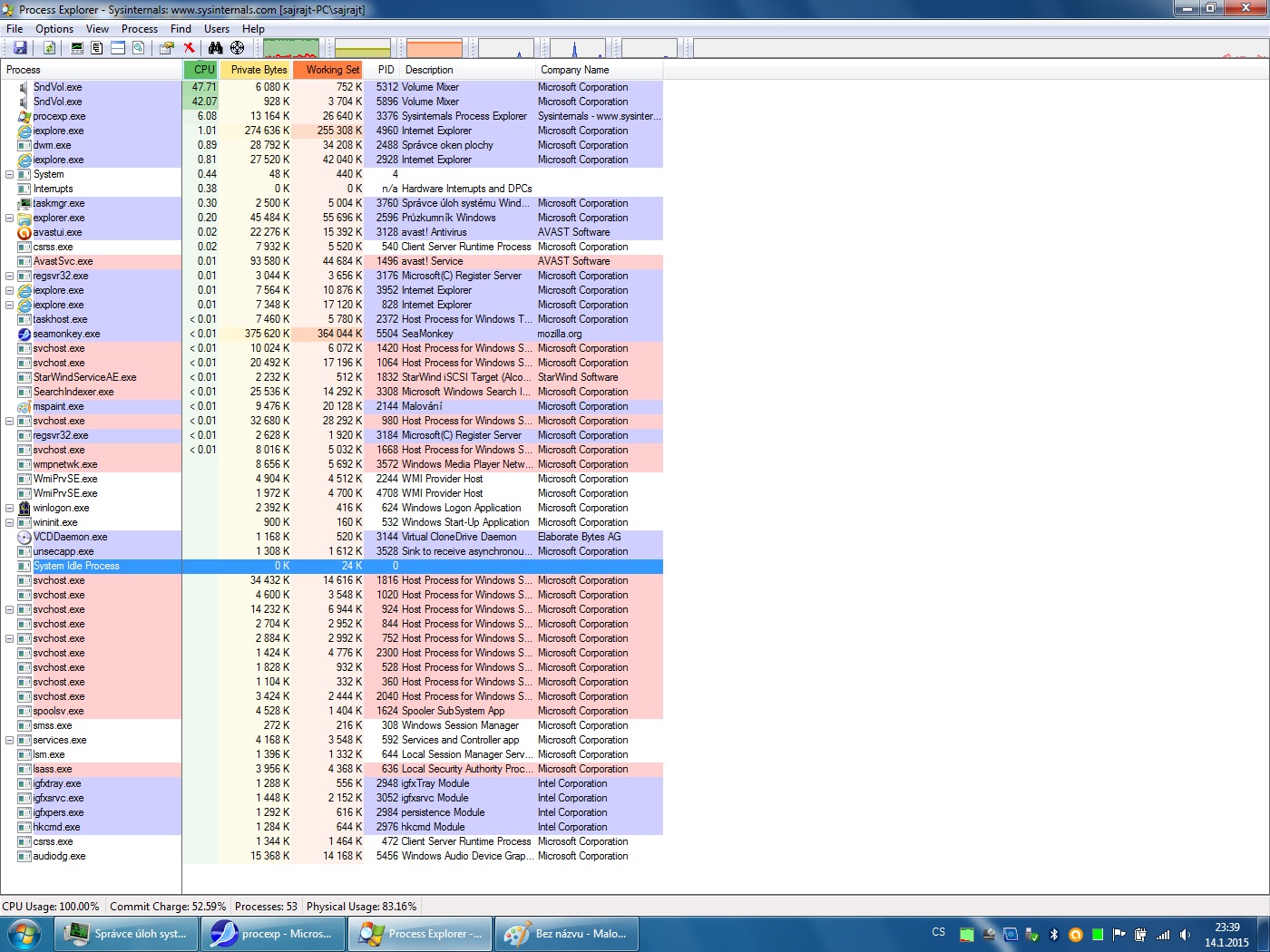1270x952 pixels.
Task: Click the crosshair Find Window's Process icon
Action: tap(237, 48)
